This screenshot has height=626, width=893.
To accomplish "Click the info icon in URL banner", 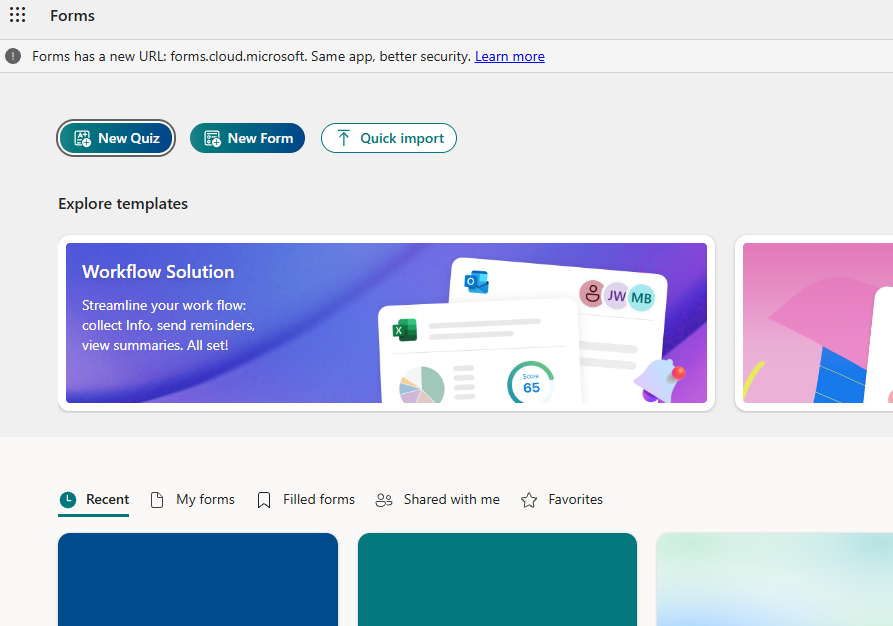I will [x=13, y=56].
